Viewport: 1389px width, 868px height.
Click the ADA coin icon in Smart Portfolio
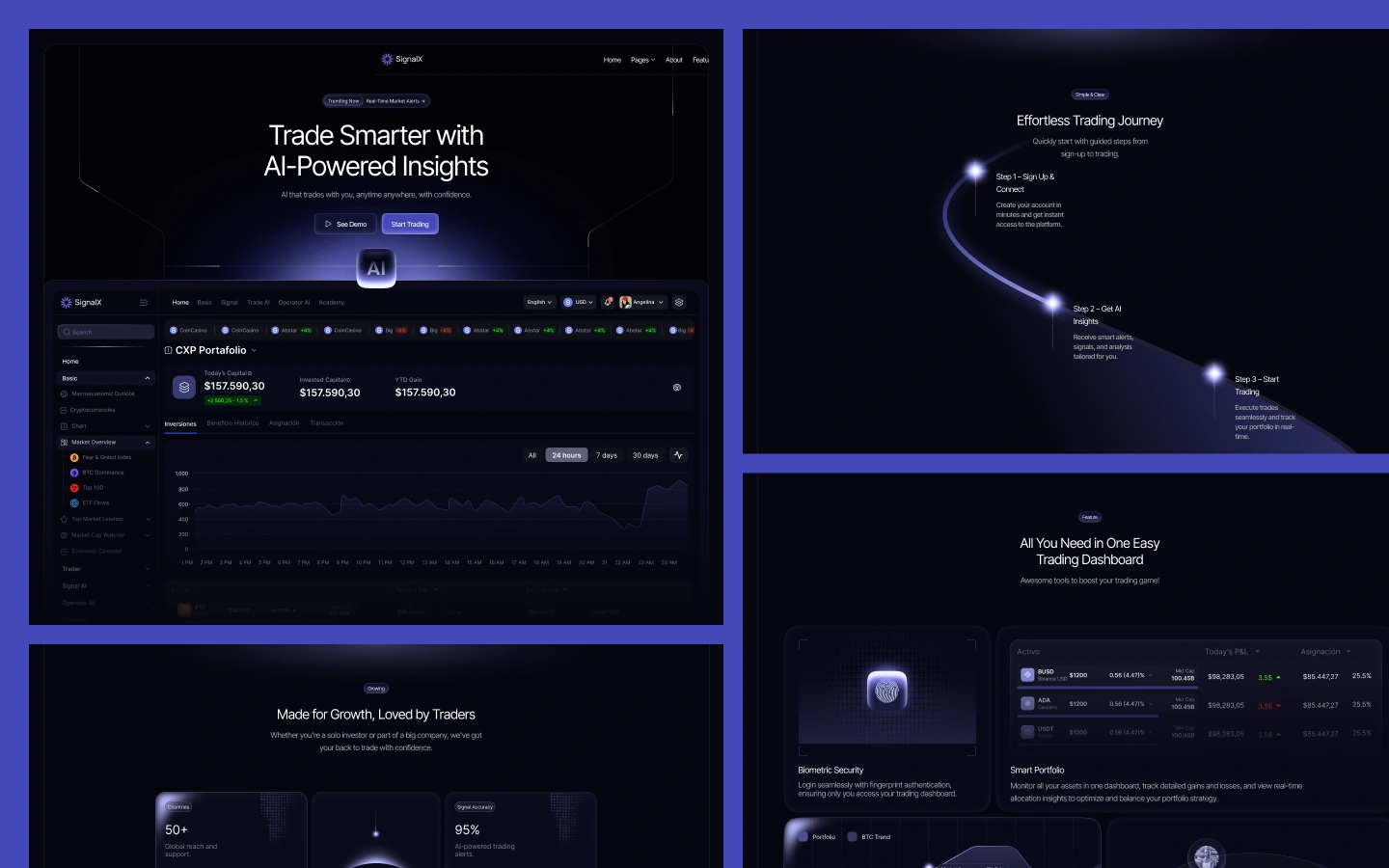click(x=1027, y=704)
